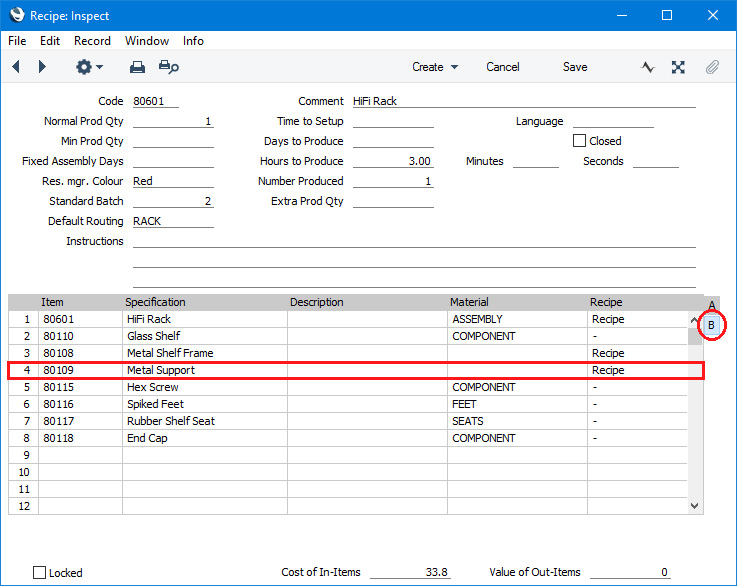Click the Res. mgr. Colour field Red
Image resolution: width=737 pixels, height=586 pixels.
tap(172, 181)
